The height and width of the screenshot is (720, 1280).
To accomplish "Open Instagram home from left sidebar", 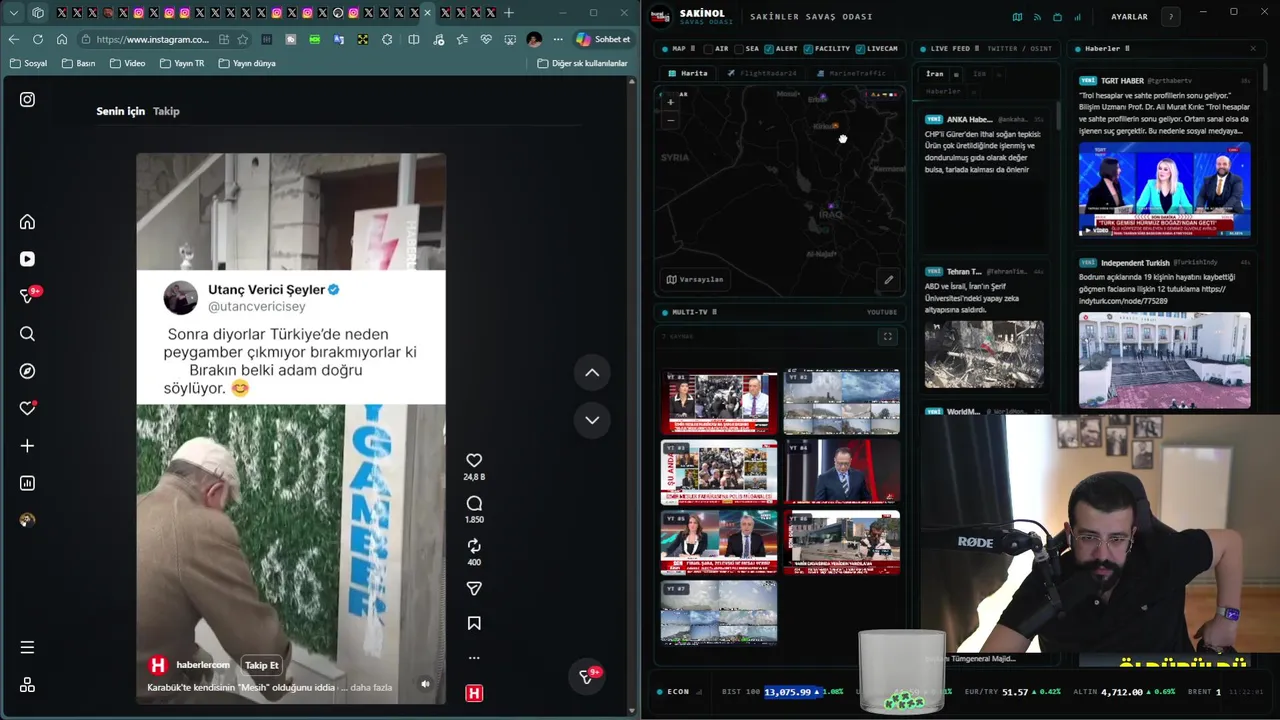I will [27, 222].
